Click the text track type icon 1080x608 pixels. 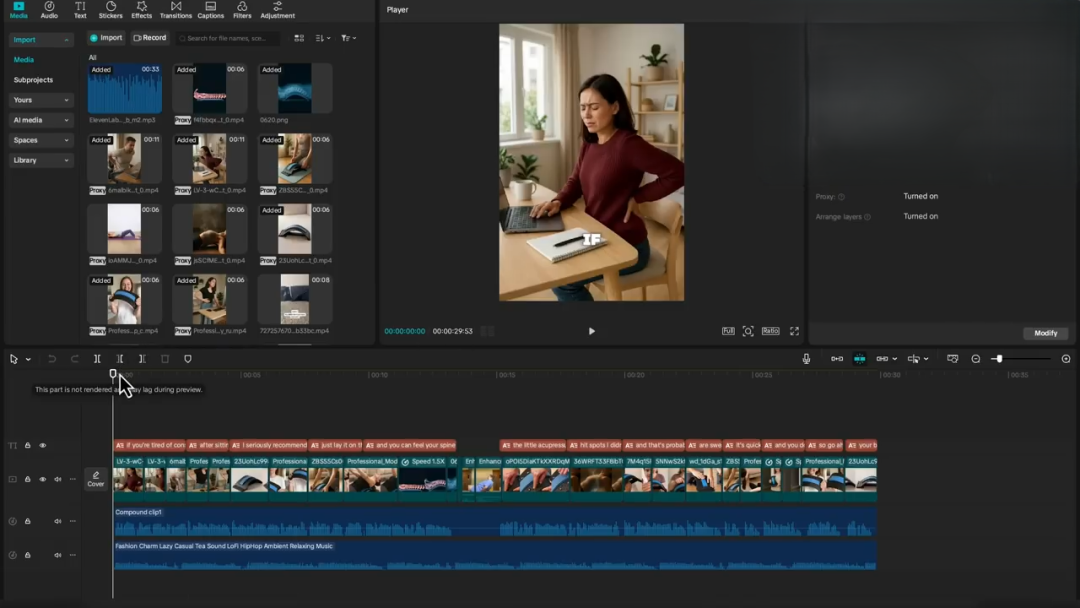pos(12,445)
